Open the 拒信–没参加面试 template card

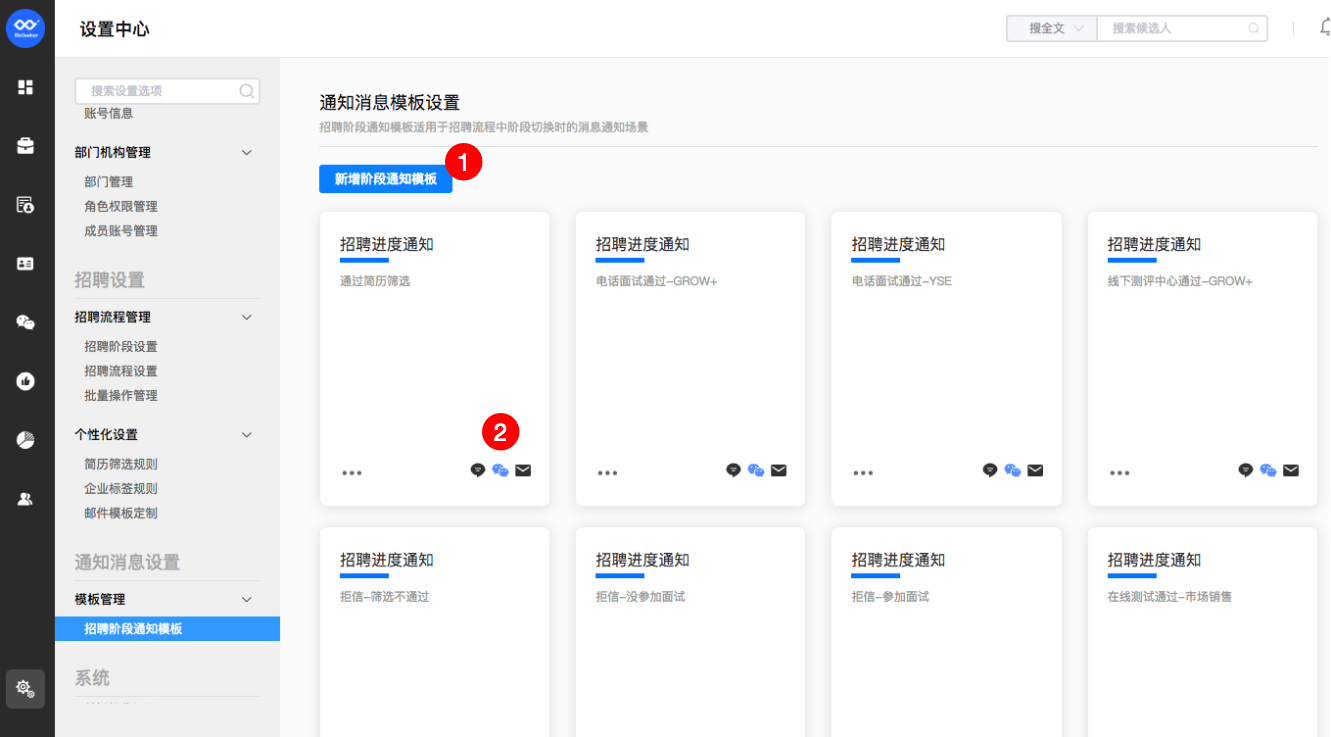[690, 632]
